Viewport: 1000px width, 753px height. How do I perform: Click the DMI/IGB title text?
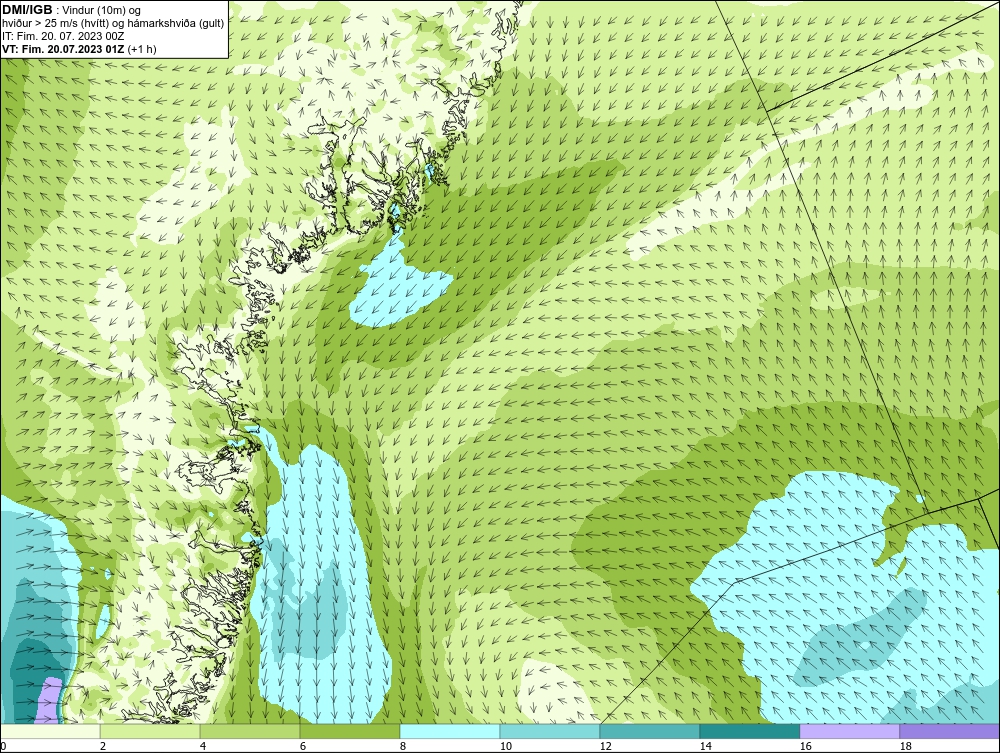coord(27,10)
